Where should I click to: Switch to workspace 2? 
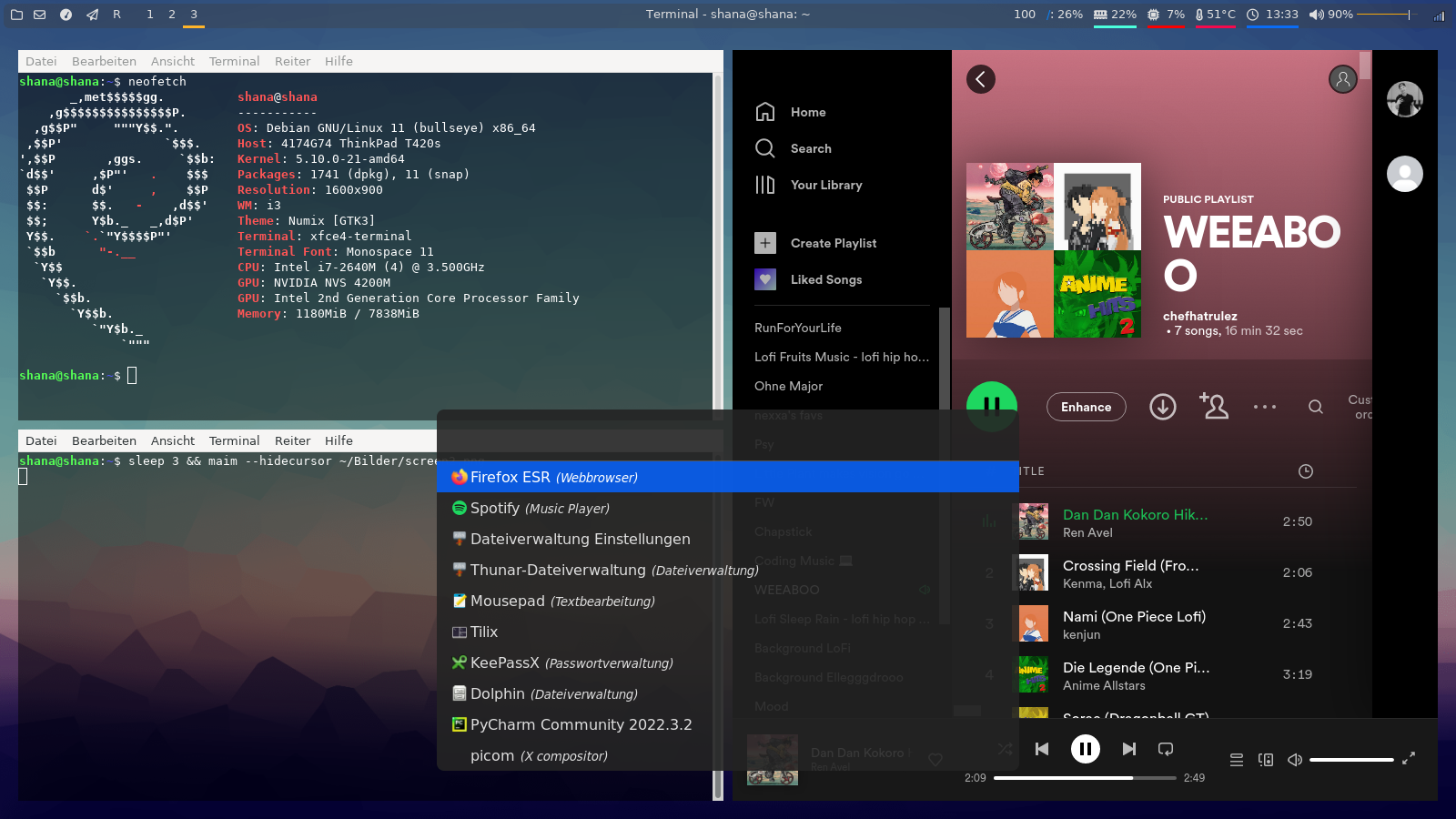pos(172,15)
